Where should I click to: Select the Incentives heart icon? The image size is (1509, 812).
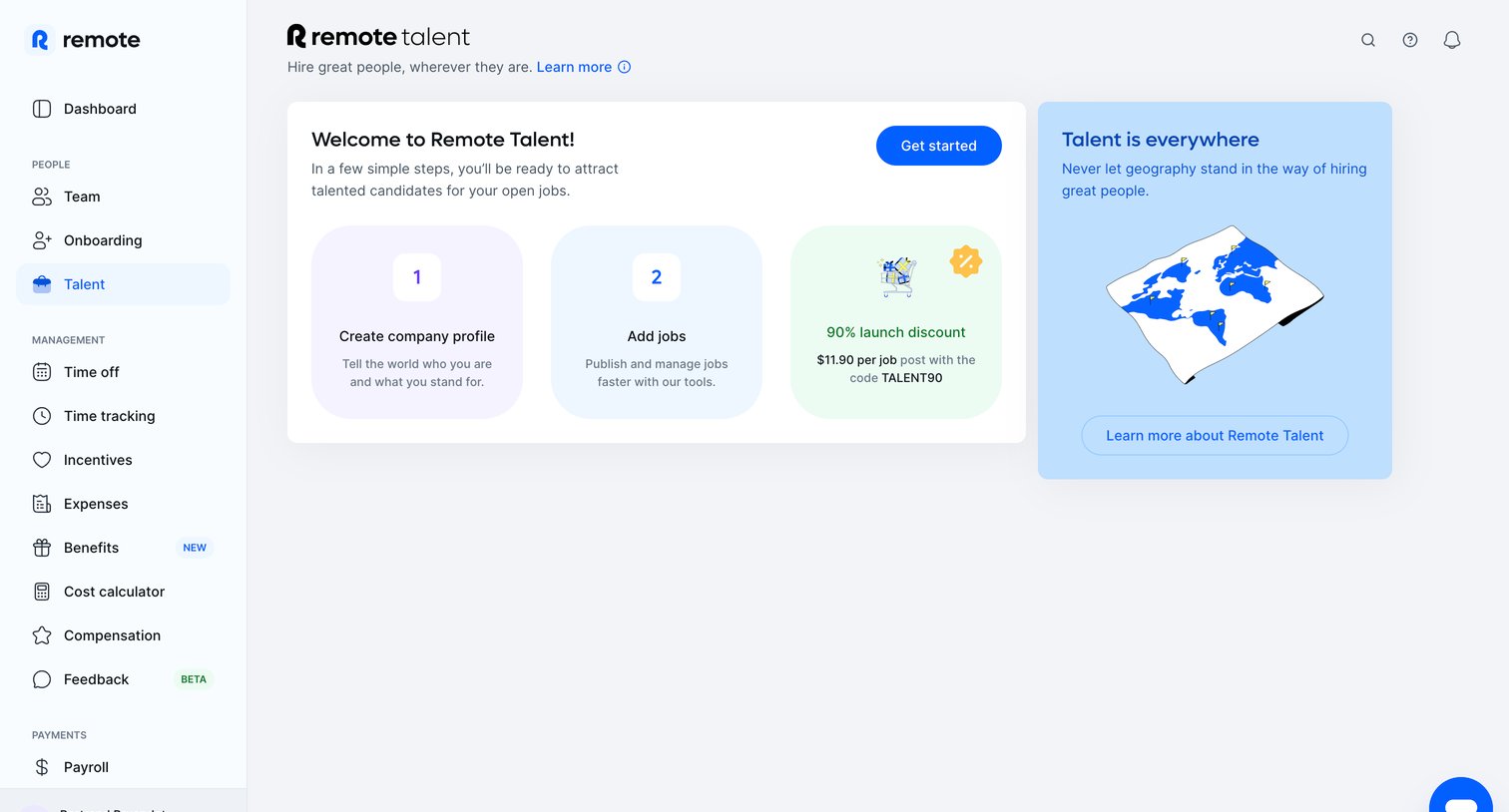[42, 460]
